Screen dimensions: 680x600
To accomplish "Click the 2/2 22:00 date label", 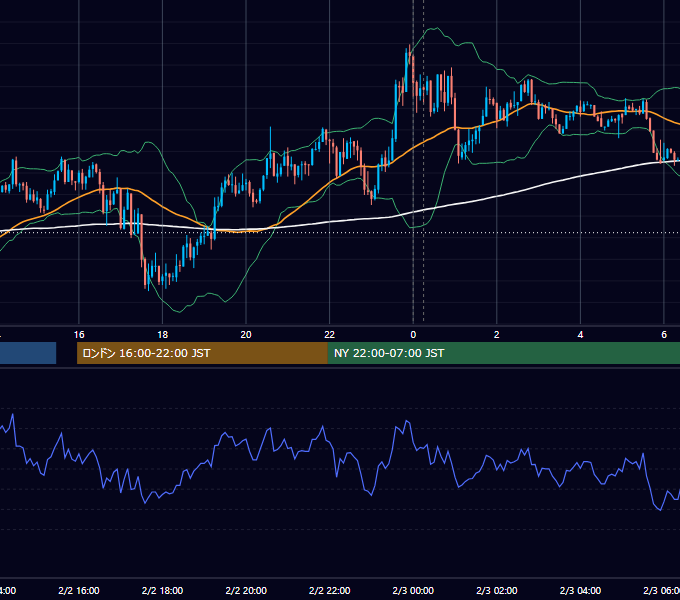I will coord(330,590).
